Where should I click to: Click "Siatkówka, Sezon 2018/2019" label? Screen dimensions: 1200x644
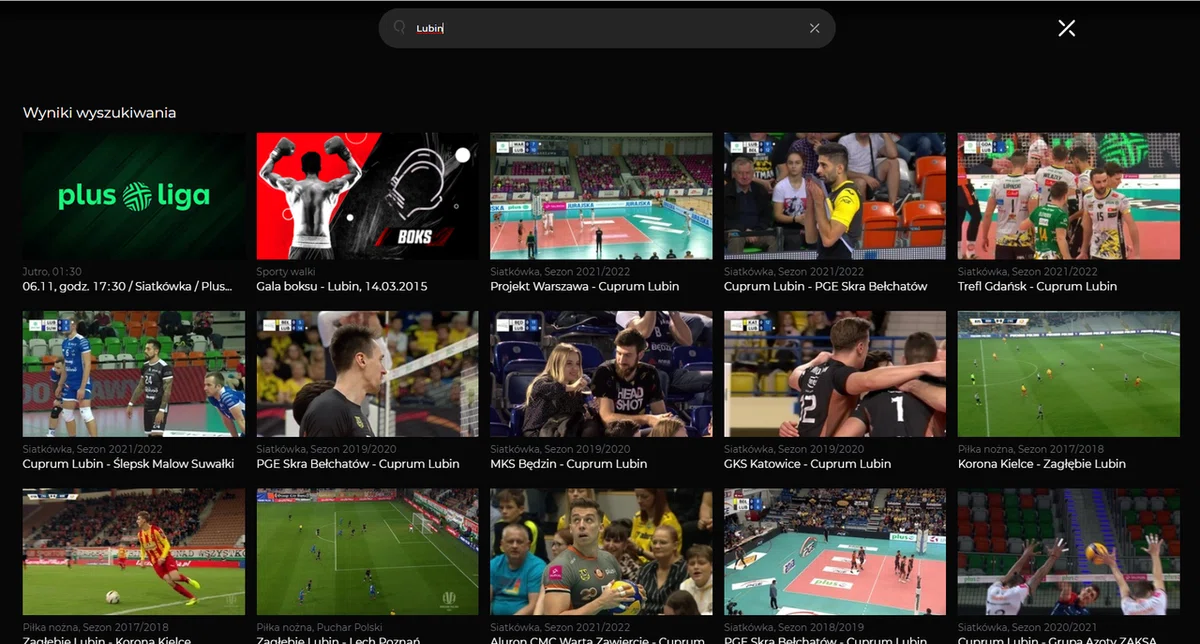(x=794, y=627)
